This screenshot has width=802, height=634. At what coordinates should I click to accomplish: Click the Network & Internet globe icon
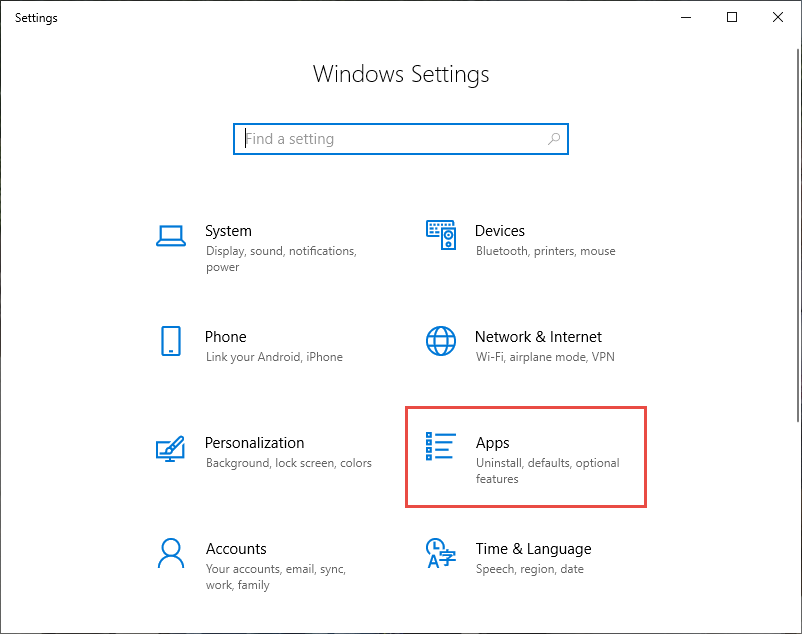441,341
